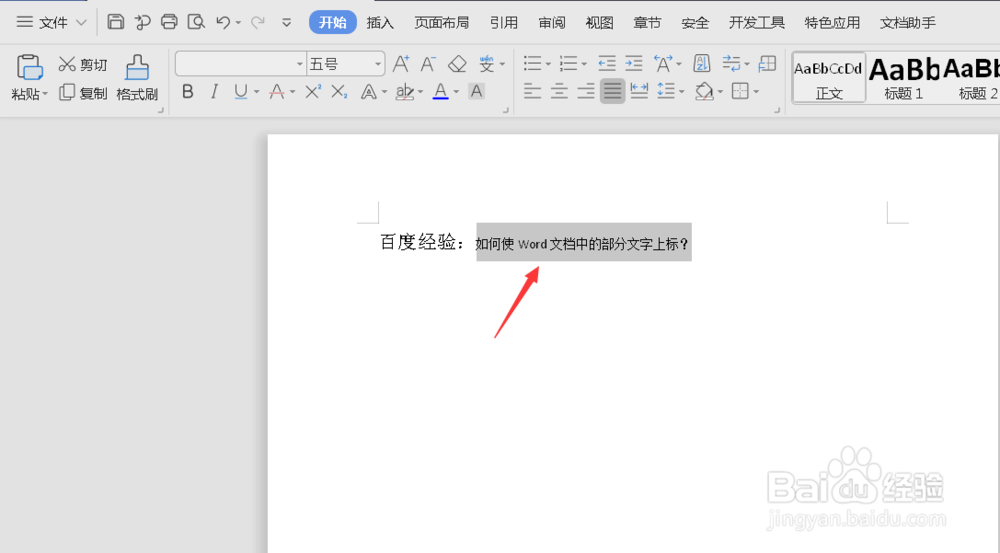Viewport: 1000px width, 553px height.
Task: Apply character shading gray A icon
Action: [476, 92]
